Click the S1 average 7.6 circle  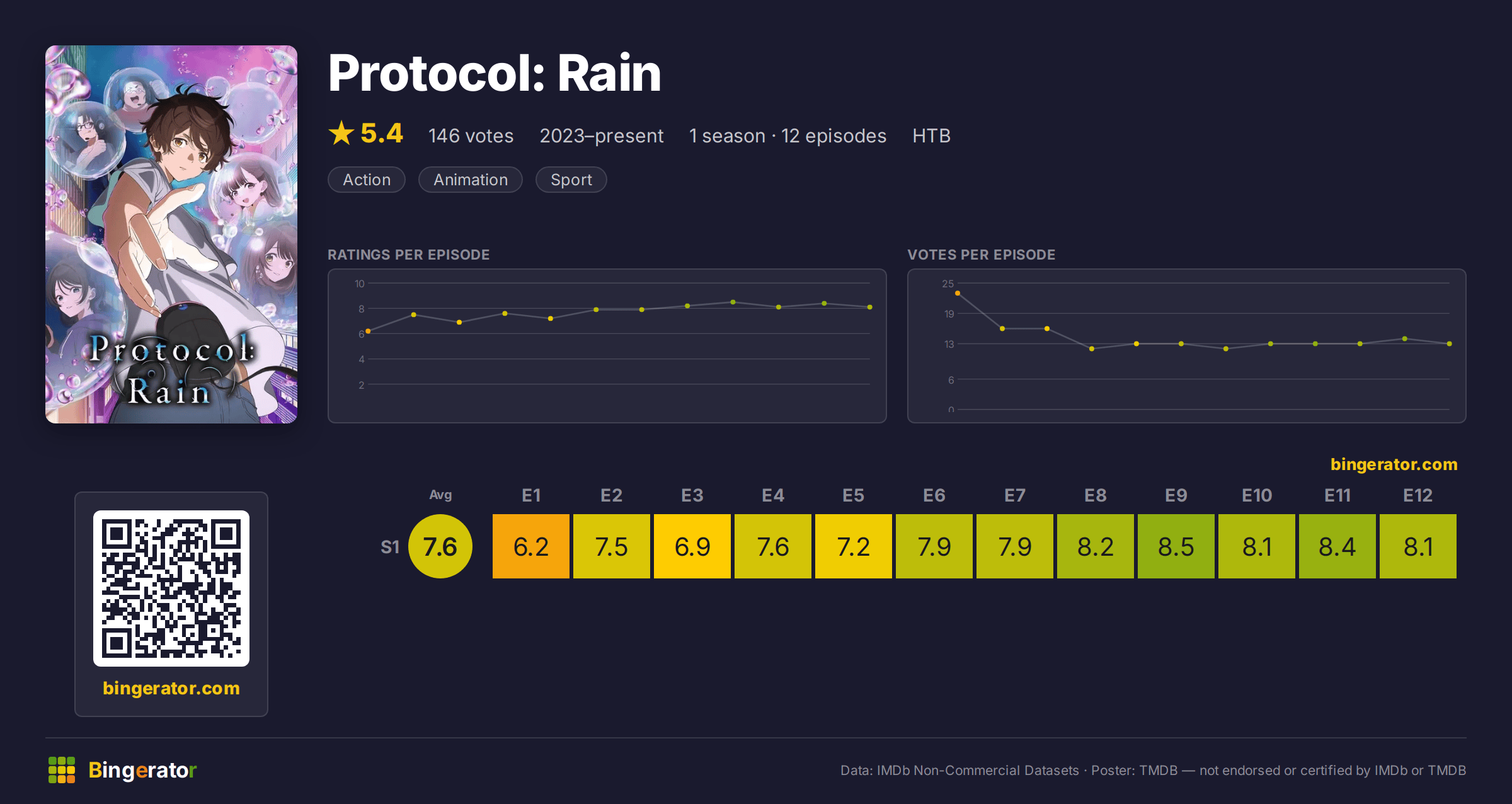click(x=440, y=546)
